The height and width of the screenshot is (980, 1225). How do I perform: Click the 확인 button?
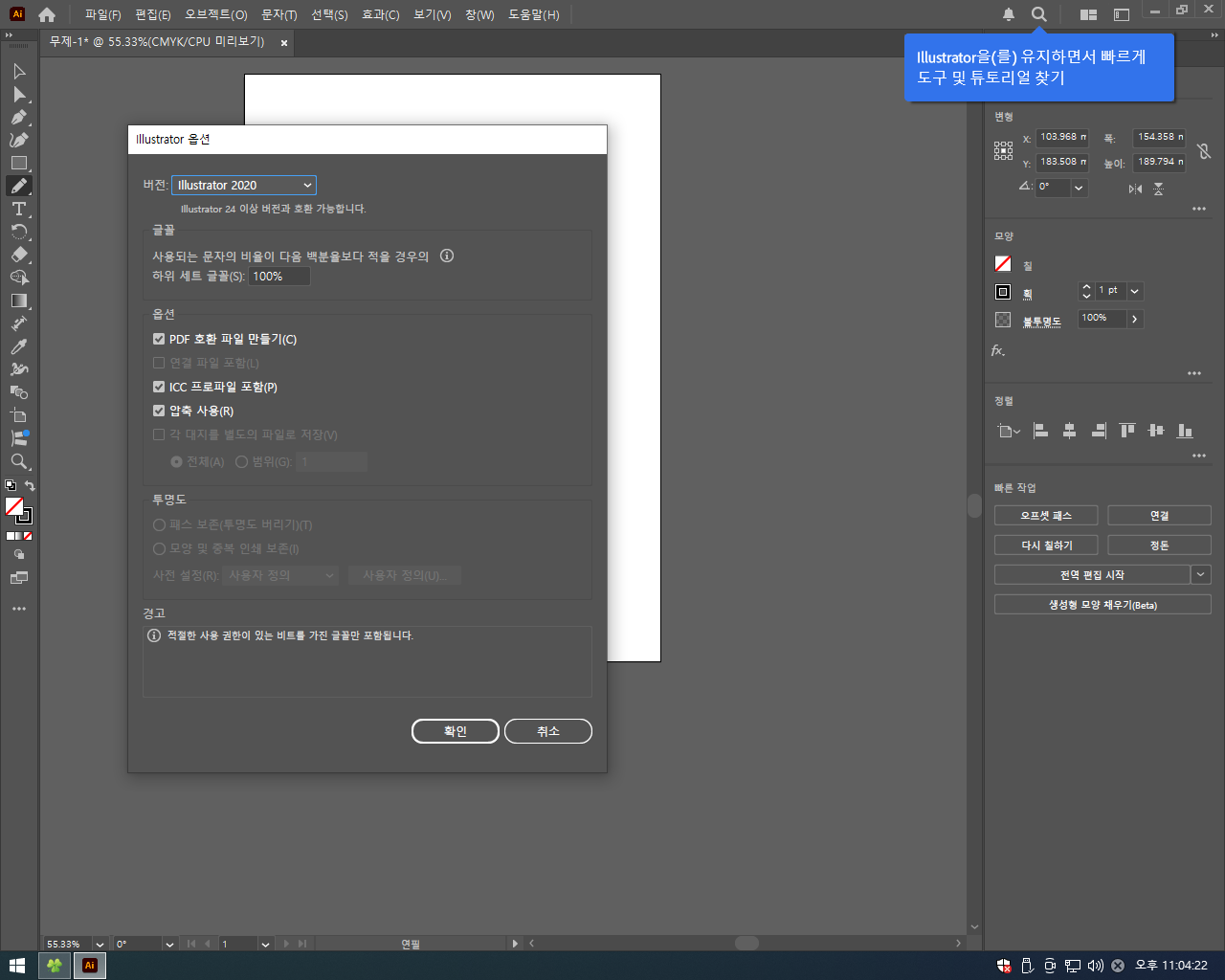(x=456, y=731)
